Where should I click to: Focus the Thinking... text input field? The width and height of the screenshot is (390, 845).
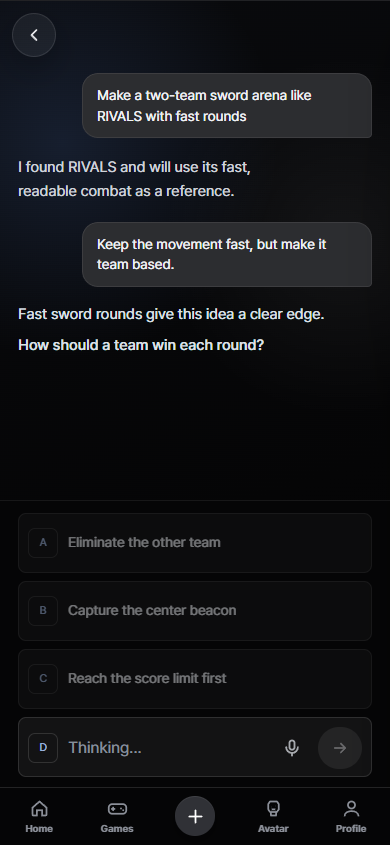coord(170,747)
